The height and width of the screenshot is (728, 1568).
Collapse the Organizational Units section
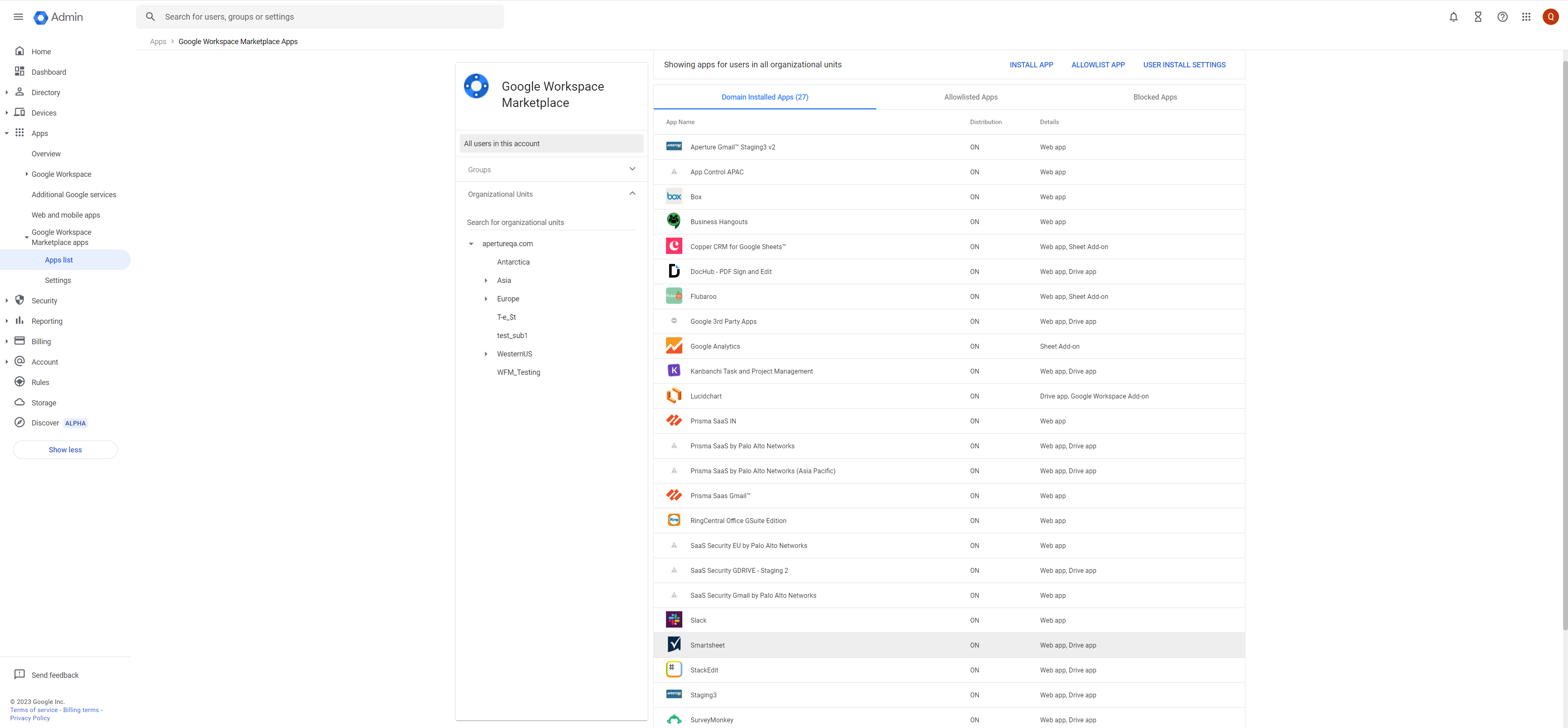click(x=632, y=194)
